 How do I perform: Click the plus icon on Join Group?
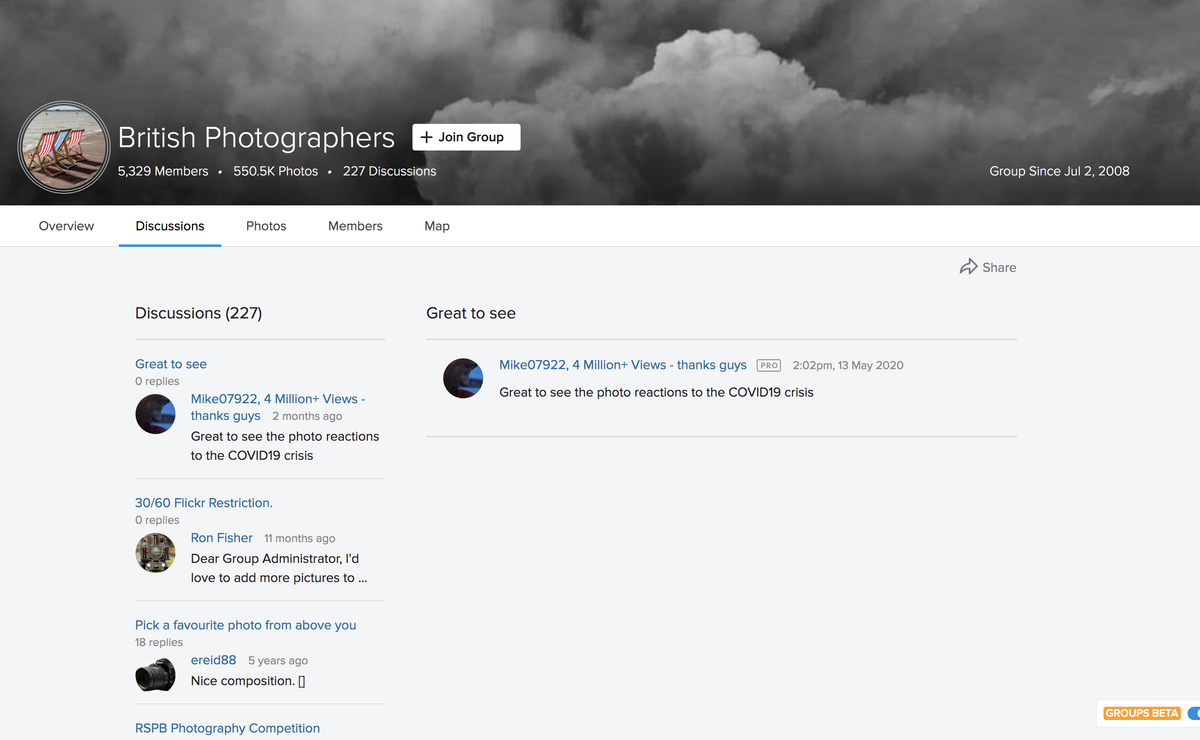click(x=427, y=137)
